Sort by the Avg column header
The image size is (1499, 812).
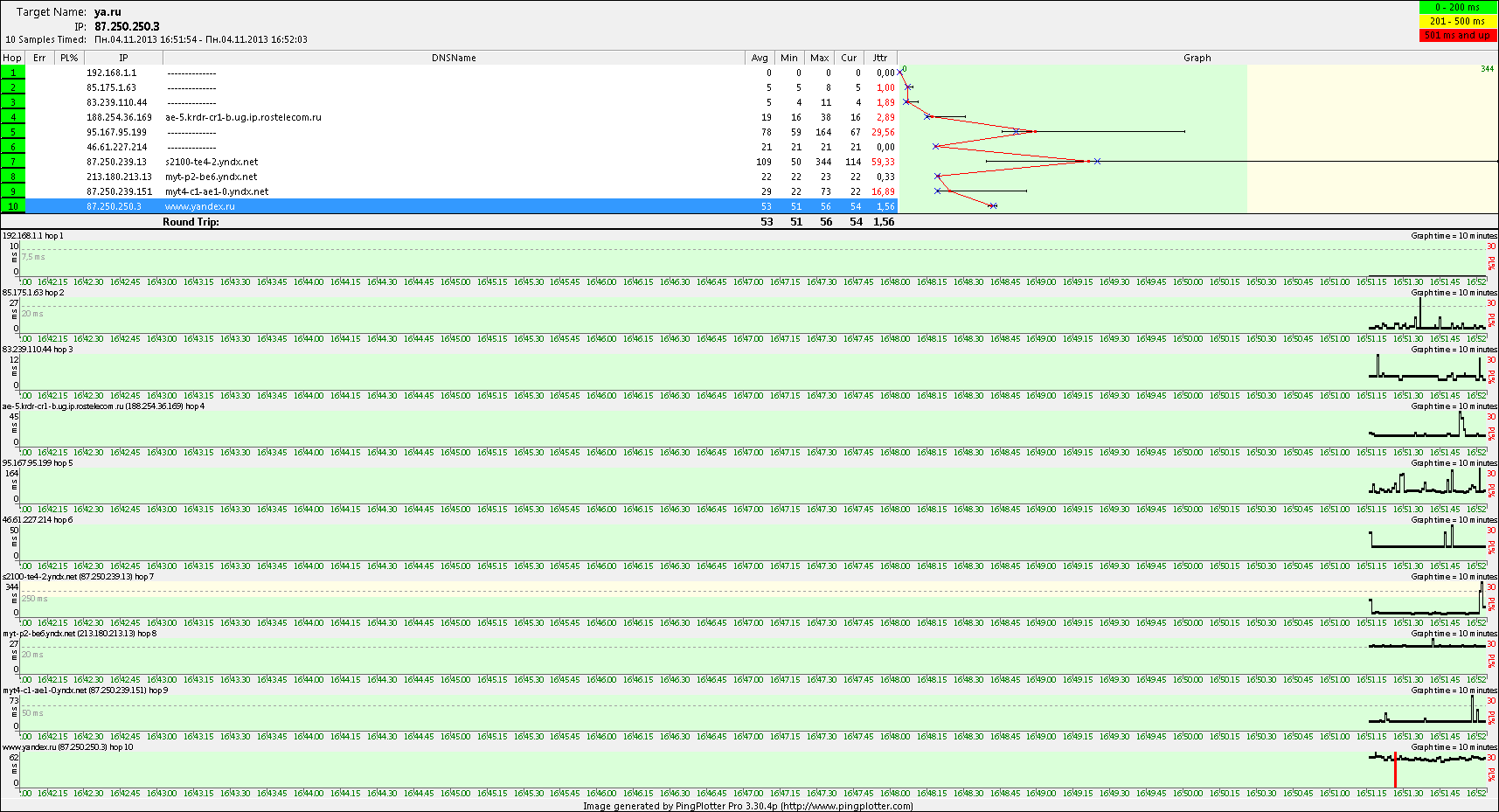[760, 58]
